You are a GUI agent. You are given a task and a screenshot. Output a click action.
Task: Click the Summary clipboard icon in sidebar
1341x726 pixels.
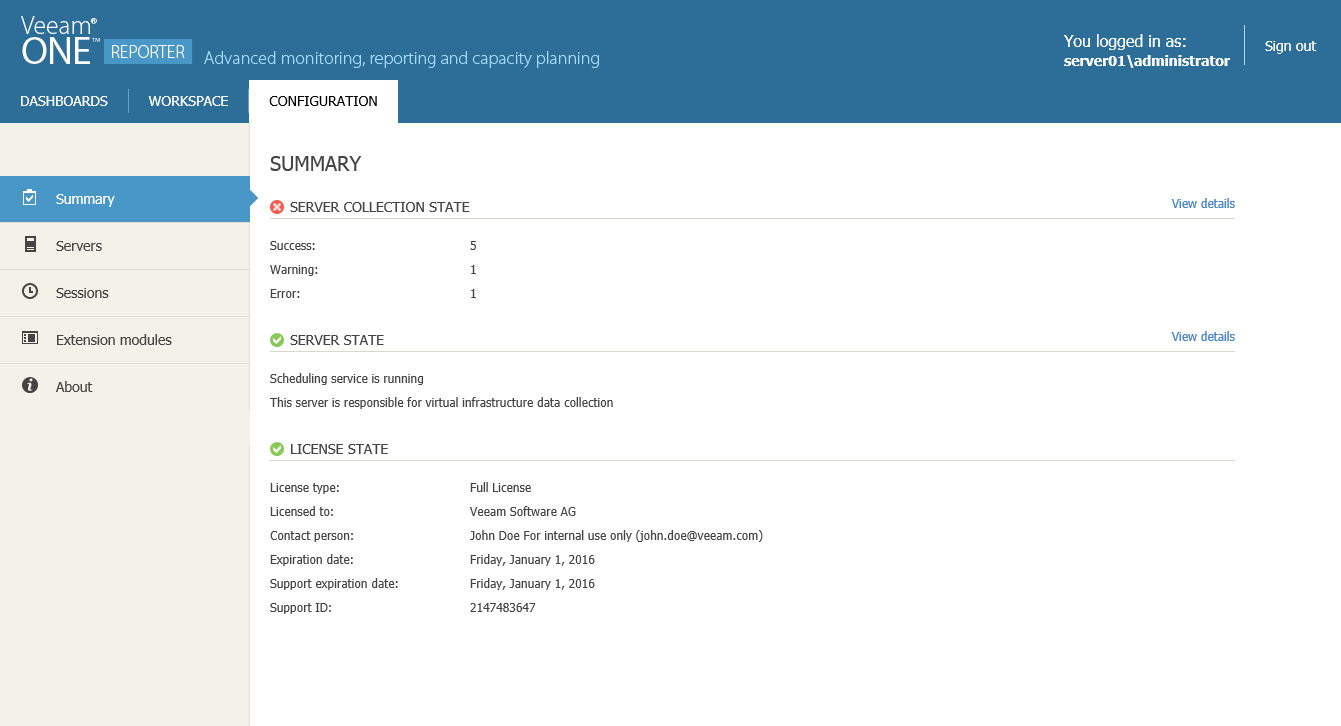[30, 198]
